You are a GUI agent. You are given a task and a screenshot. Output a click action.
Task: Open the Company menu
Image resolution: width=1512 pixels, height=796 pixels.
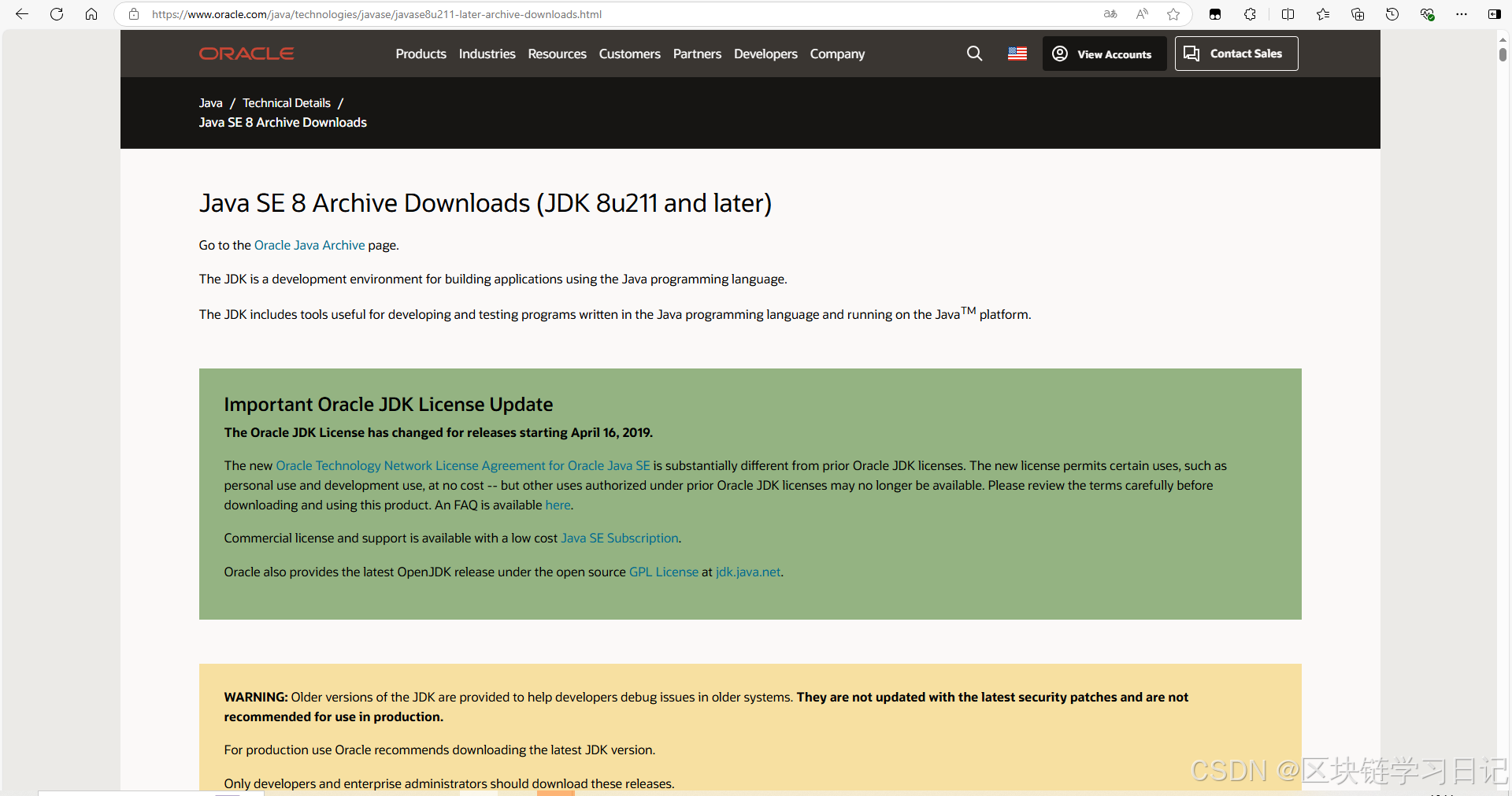tap(837, 54)
